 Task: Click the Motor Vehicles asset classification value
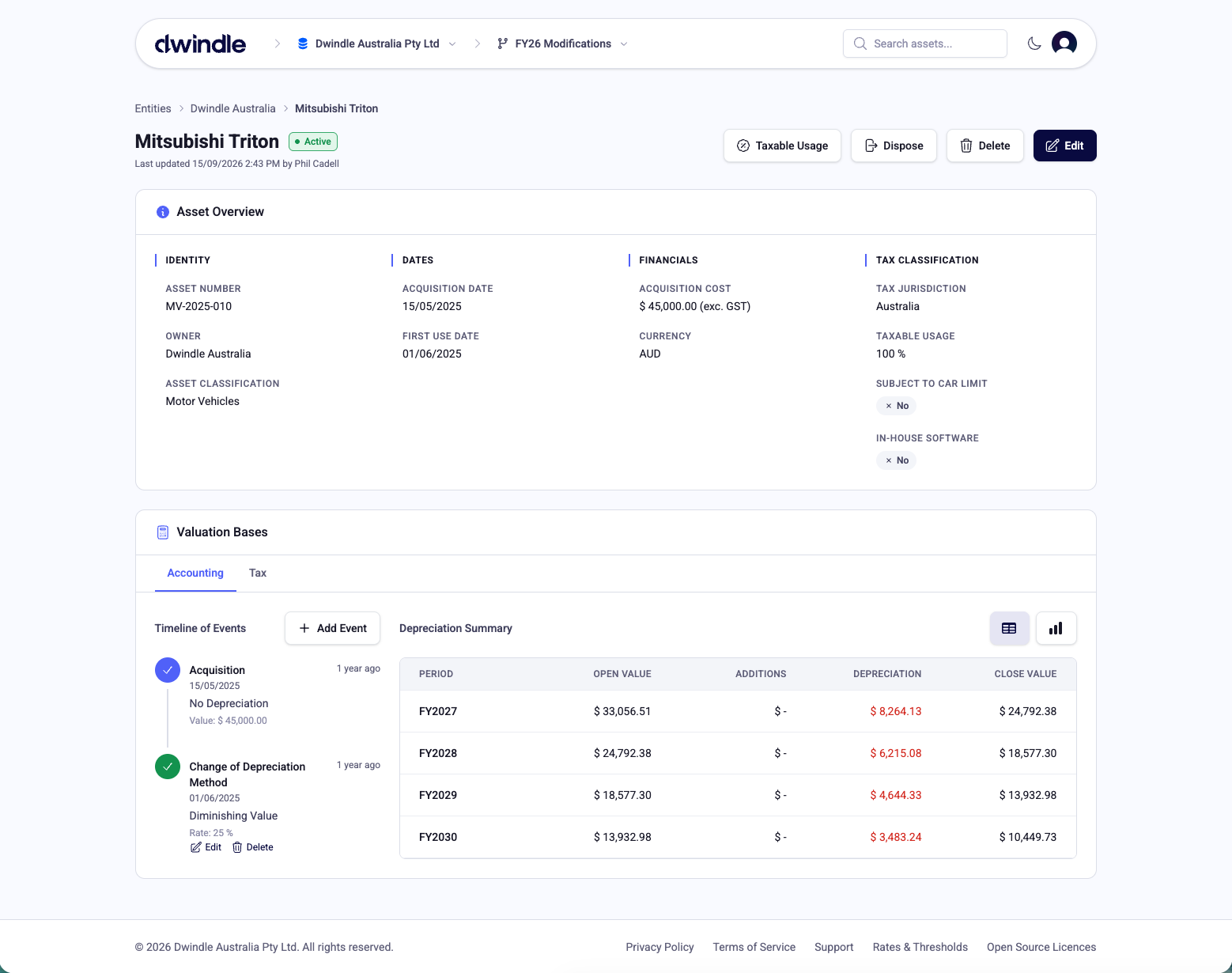(202, 401)
